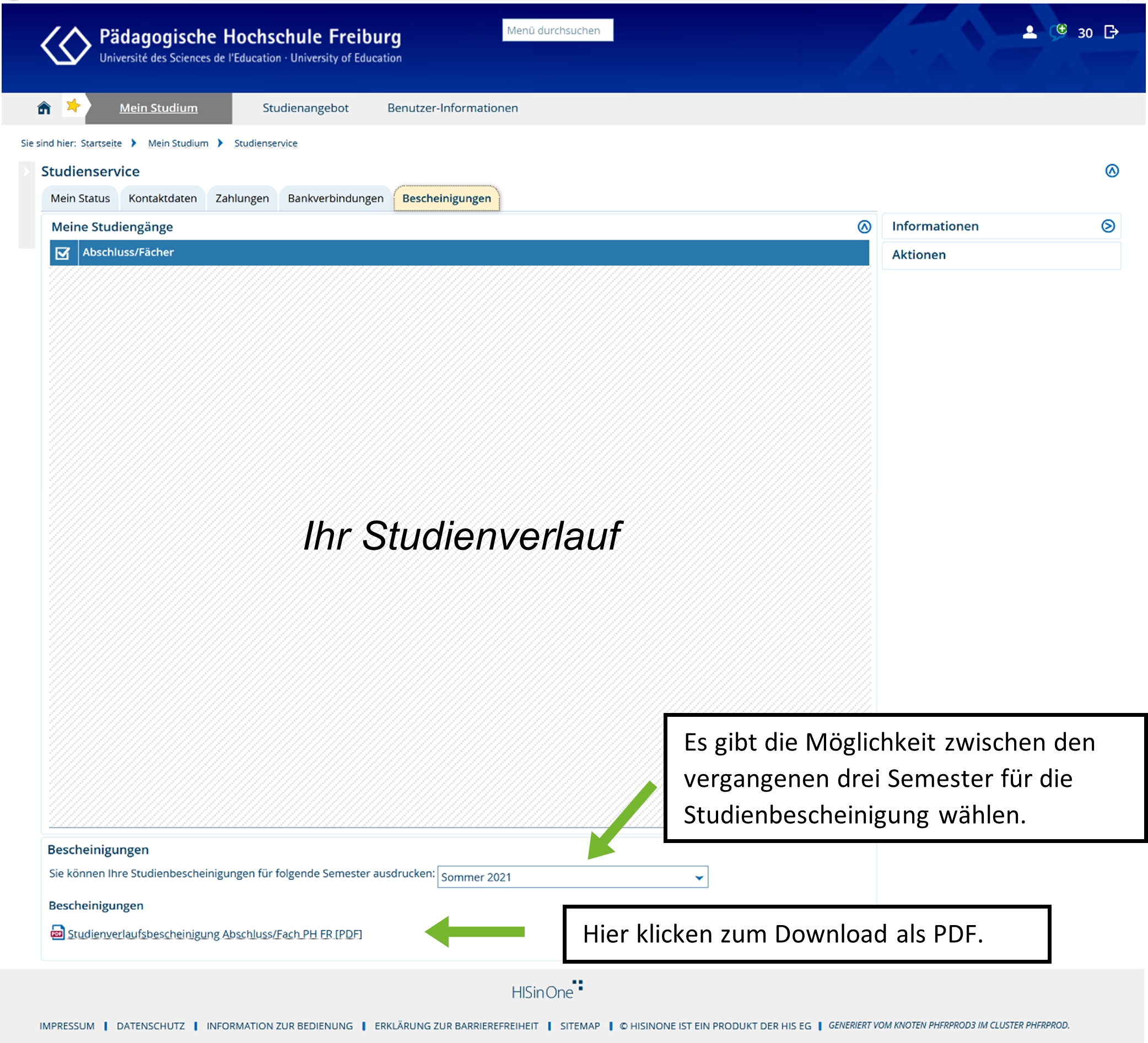Open the Impressum footer link
This screenshot has width=1148, height=1043.
tap(67, 1025)
